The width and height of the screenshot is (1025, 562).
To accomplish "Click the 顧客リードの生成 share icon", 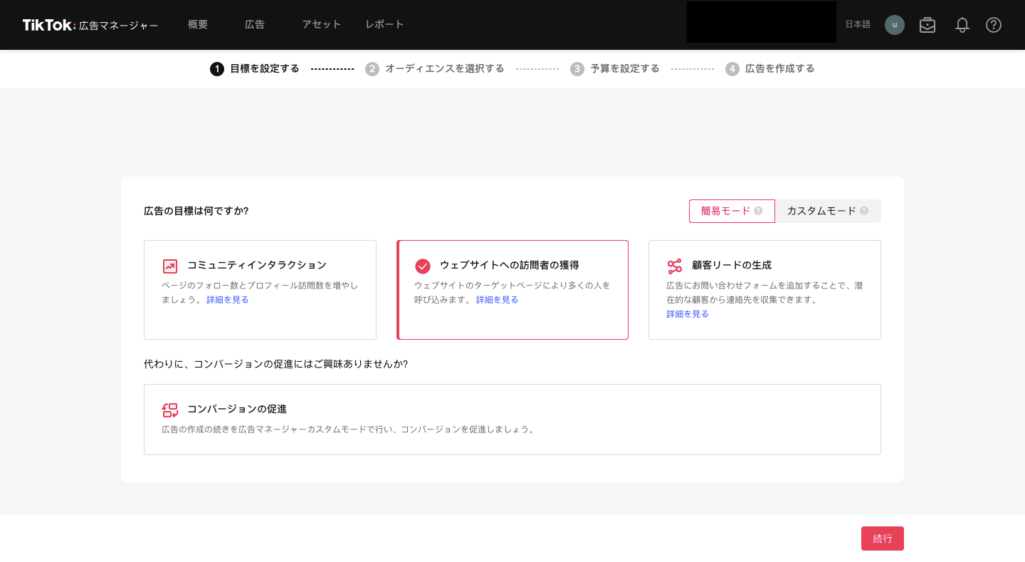I will click(675, 266).
